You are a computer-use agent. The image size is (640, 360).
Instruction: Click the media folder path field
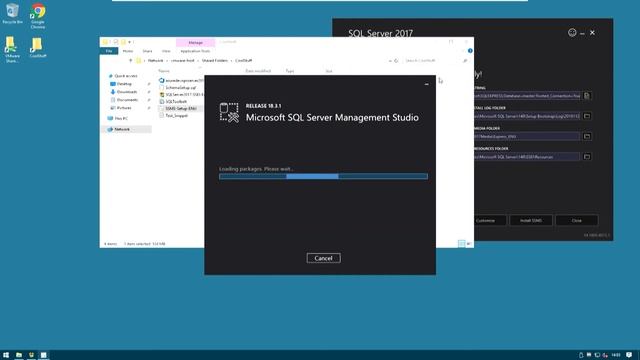pyautogui.click(x=527, y=136)
